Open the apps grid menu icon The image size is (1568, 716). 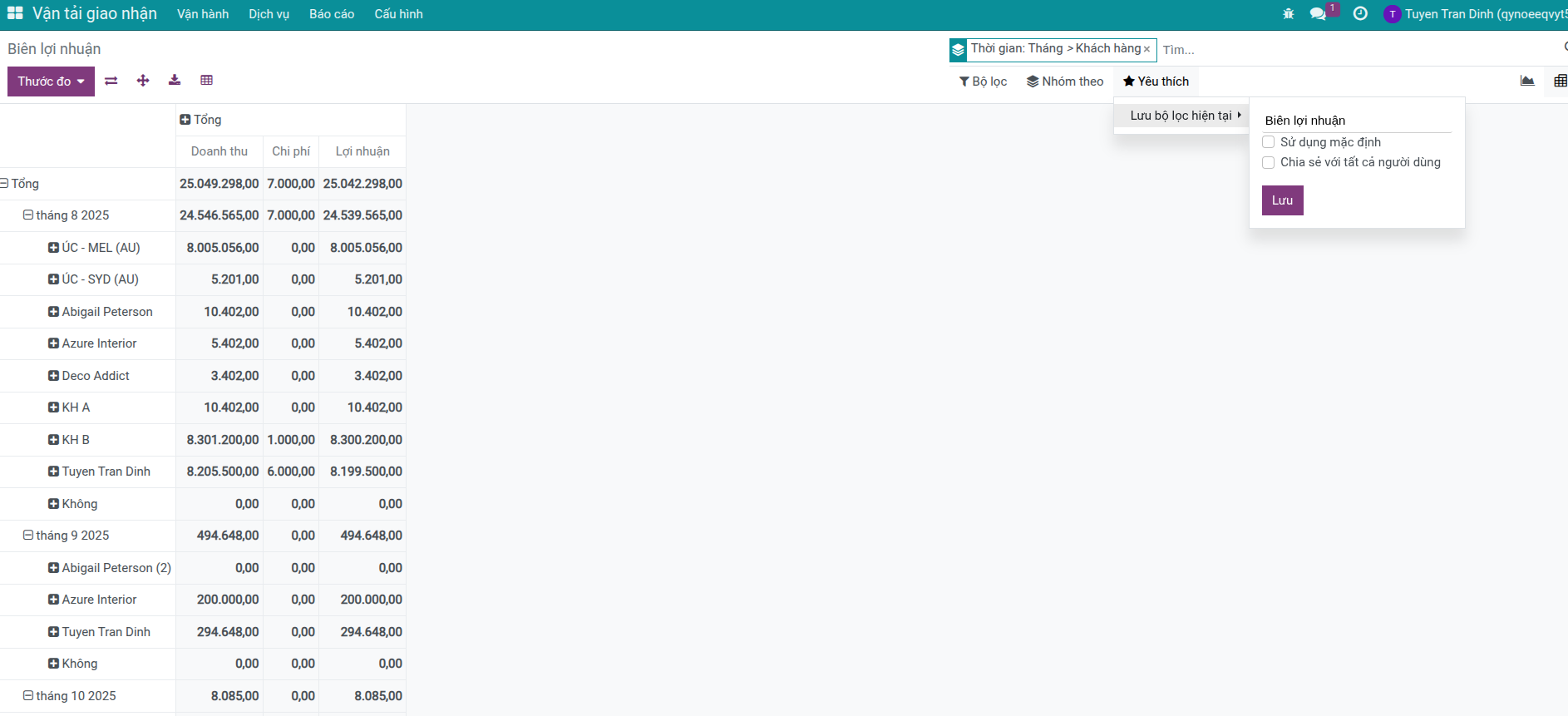[15, 13]
